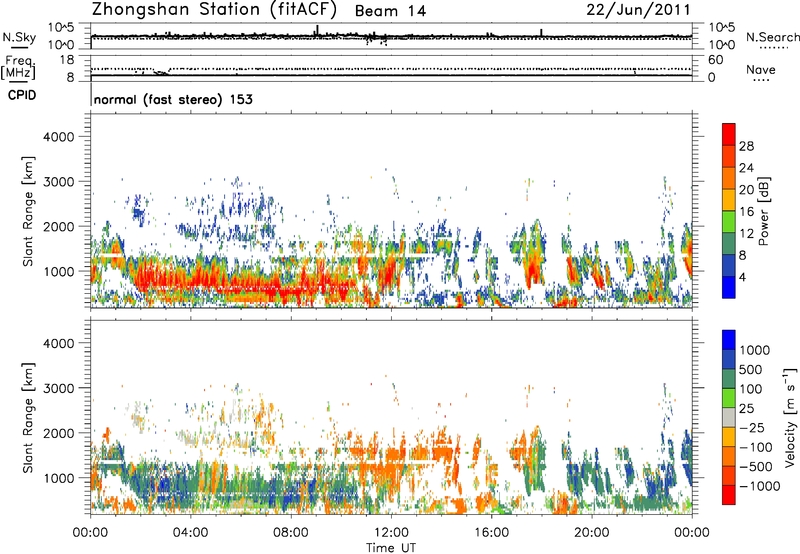Screen dimensions: 800x554
Task: Click the 16:00 time tick label
Action: coord(491,533)
